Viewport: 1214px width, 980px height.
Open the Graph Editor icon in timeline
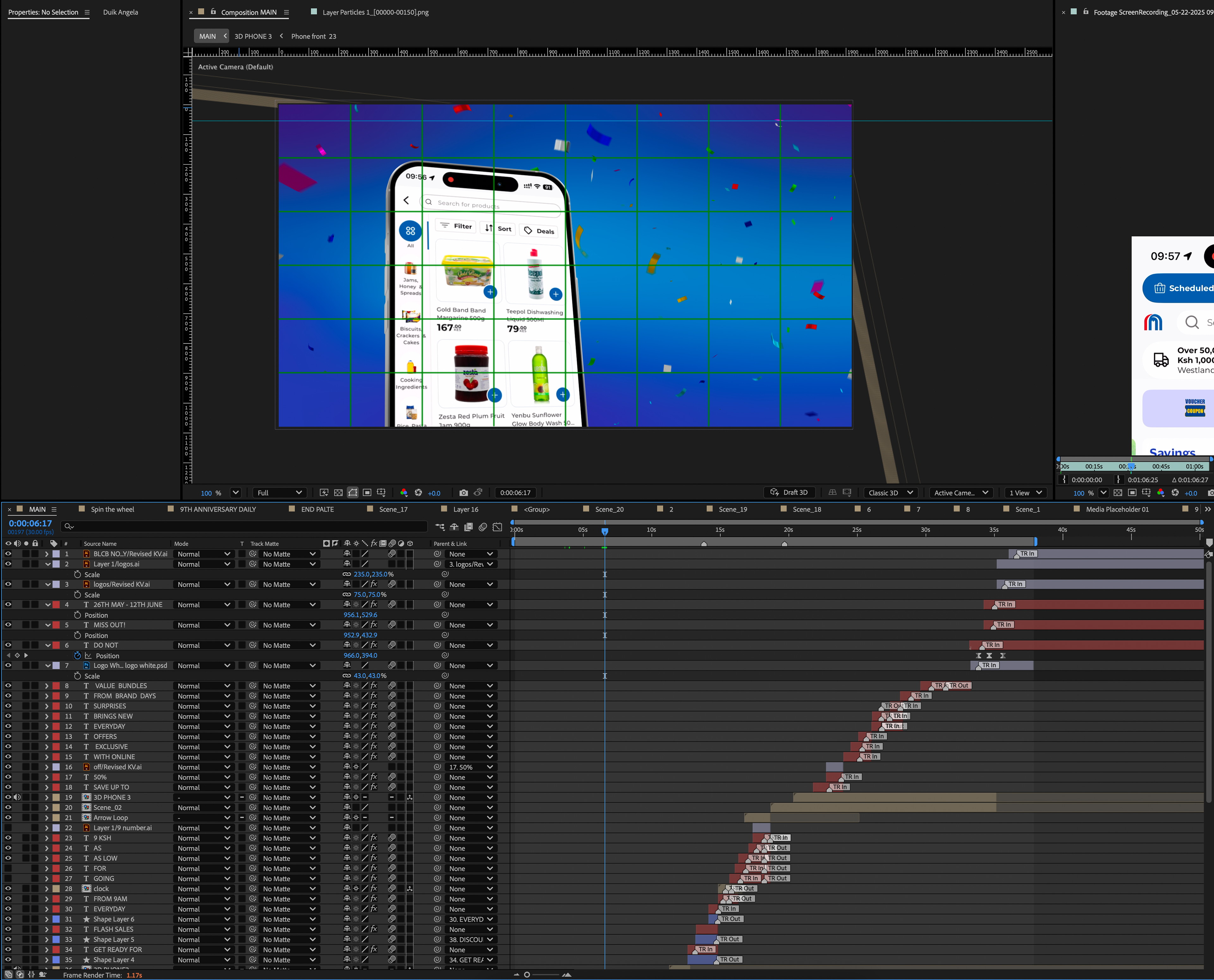click(497, 527)
